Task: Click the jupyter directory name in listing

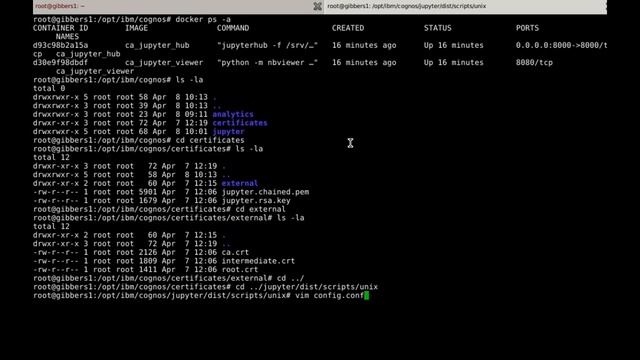Action: (229, 132)
